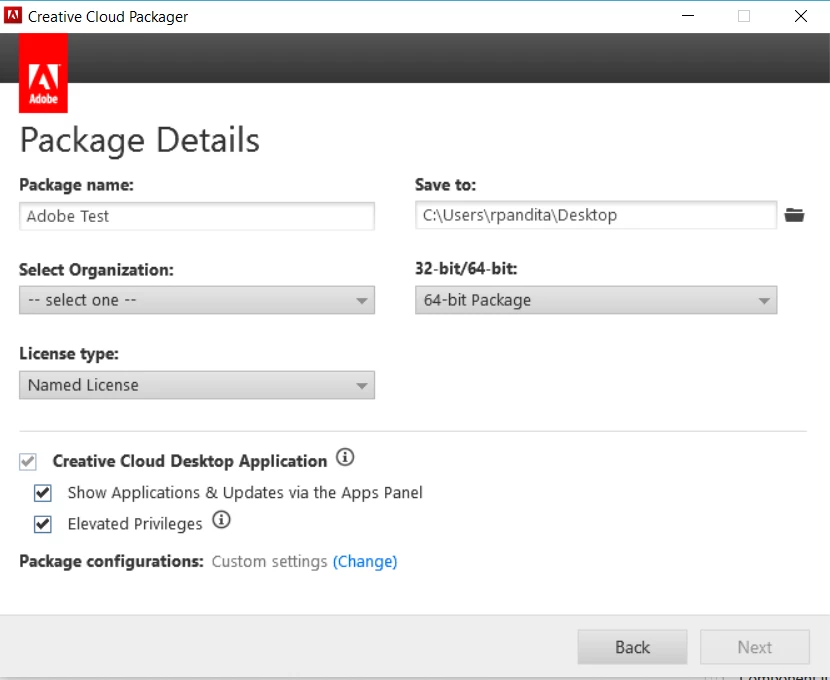
Task: Click into the Save to path field
Action: click(596, 215)
